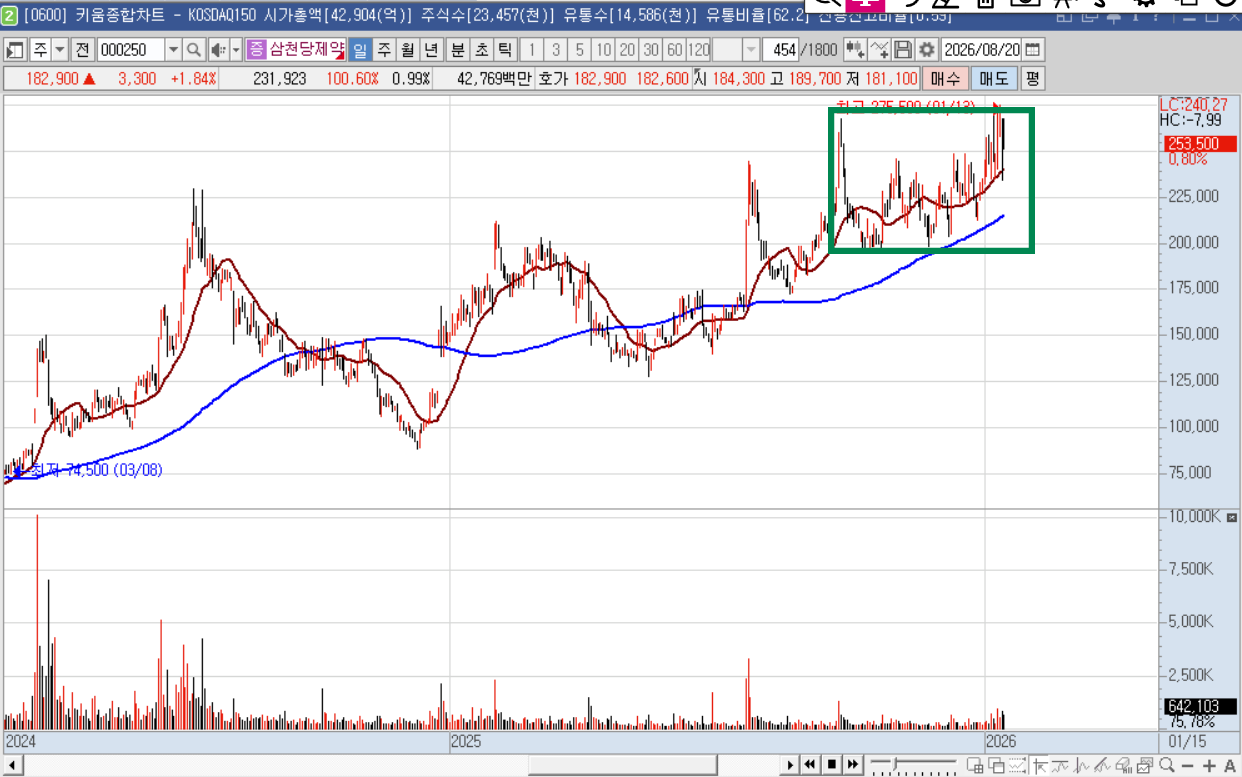Screen dimensions: 1242x777
Task: Click the stock code input field 000250
Action: (x=131, y=50)
